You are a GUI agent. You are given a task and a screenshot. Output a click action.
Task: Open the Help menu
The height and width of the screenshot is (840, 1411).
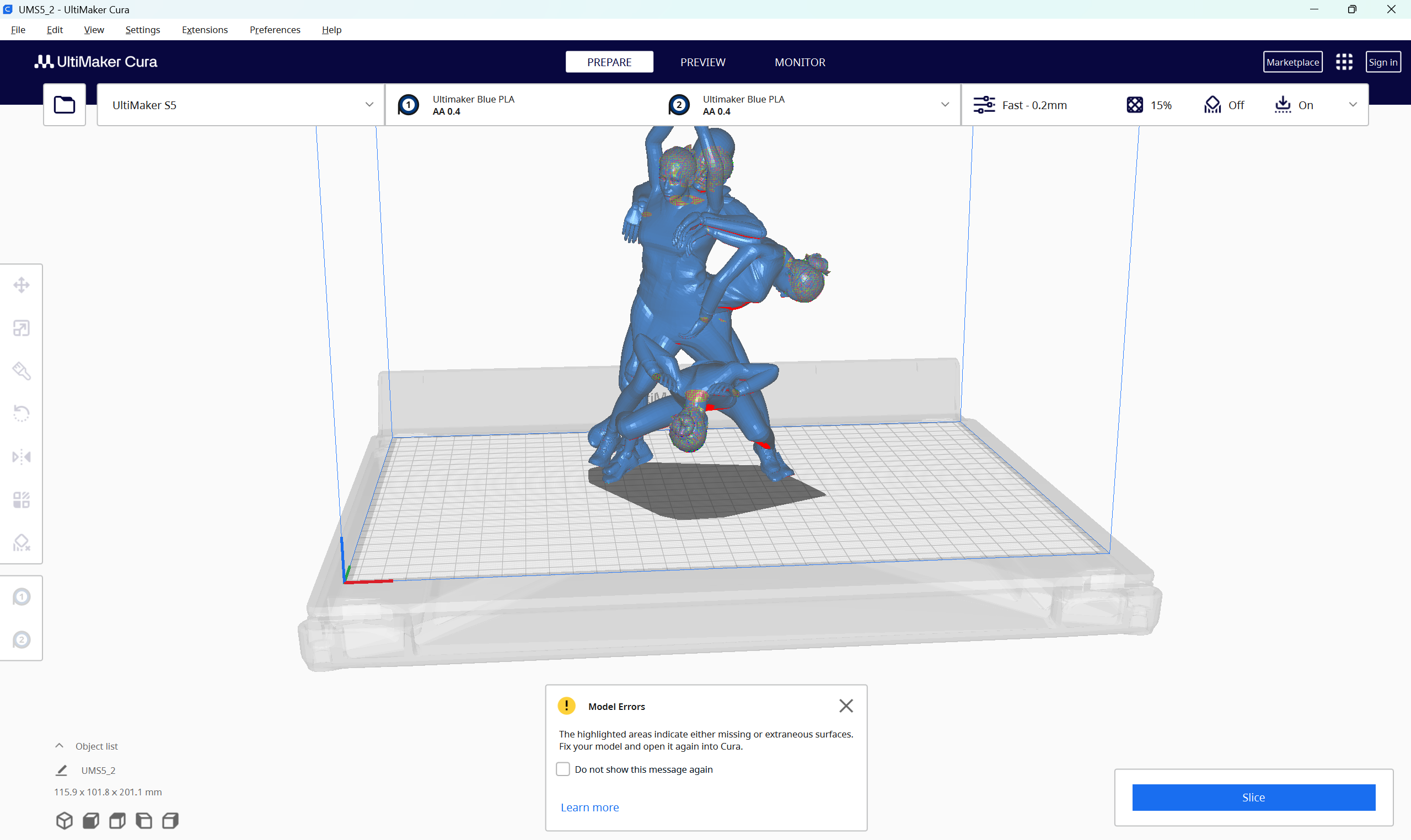coord(332,30)
